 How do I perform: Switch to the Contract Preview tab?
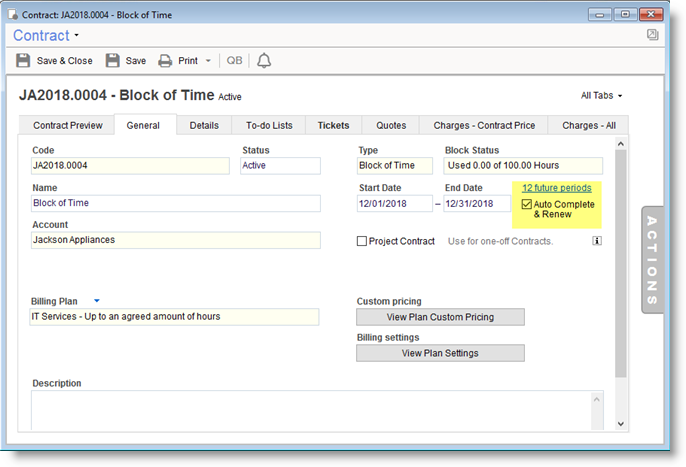click(68, 125)
